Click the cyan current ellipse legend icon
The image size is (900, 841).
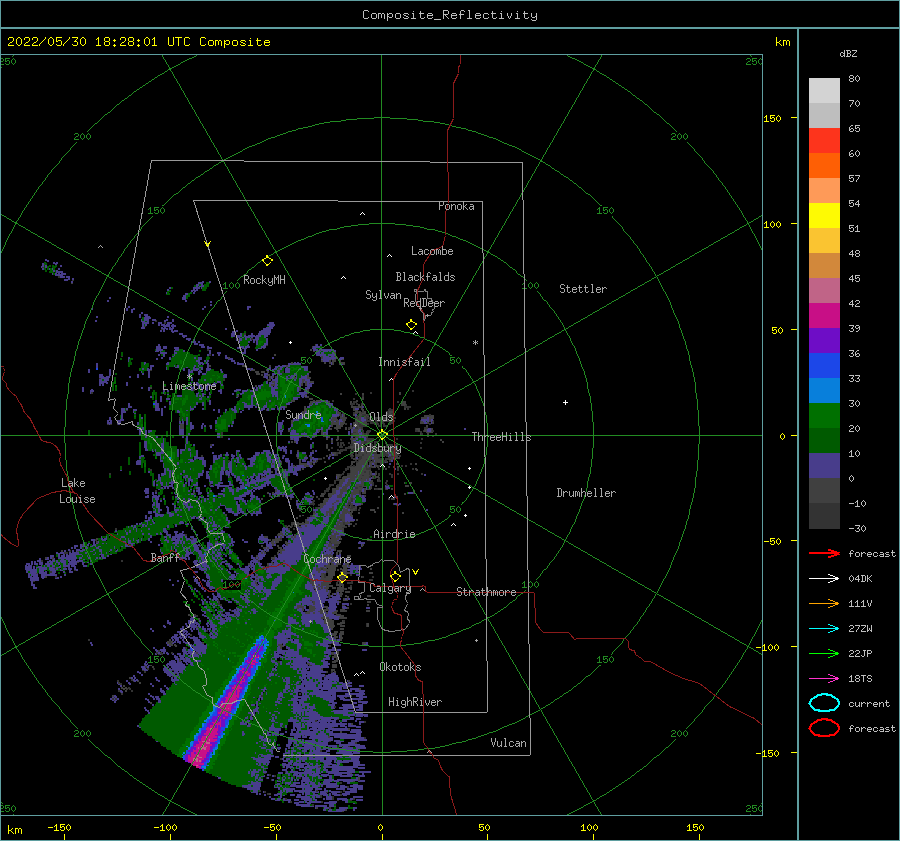(x=824, y=703)
